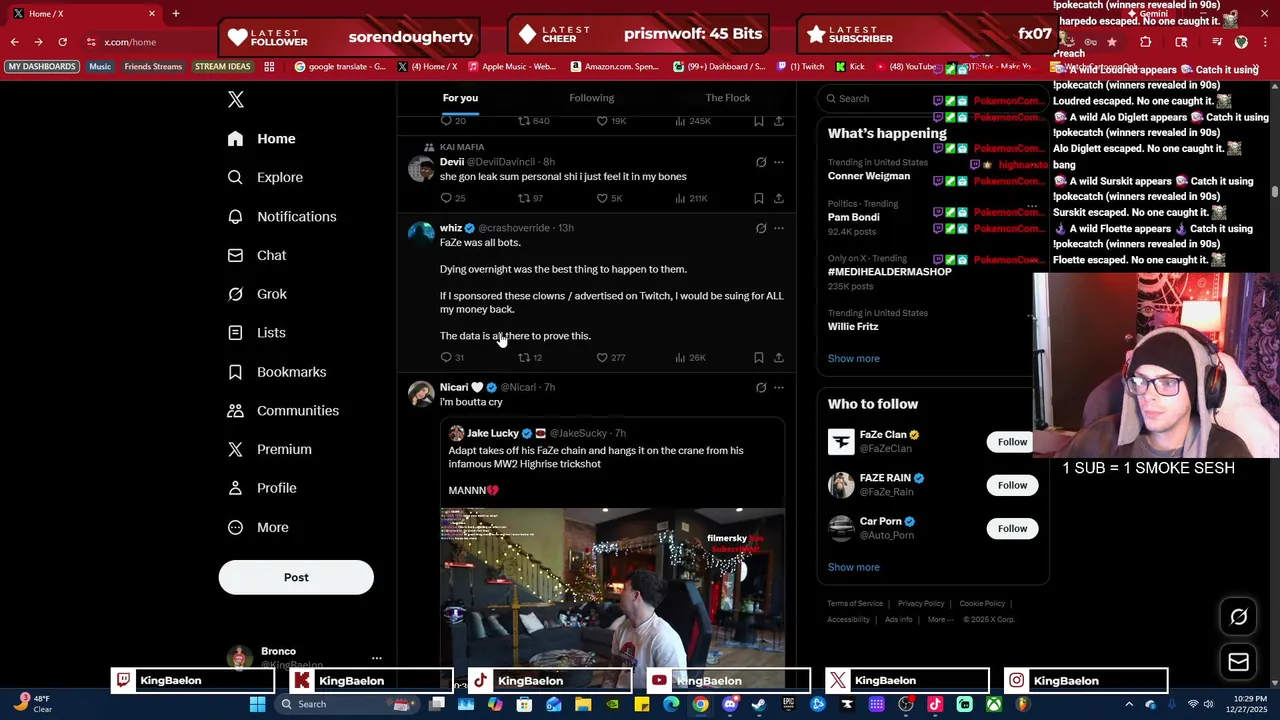
Task: Open Grok in the sidebar
Action: [x=257, y=294]
